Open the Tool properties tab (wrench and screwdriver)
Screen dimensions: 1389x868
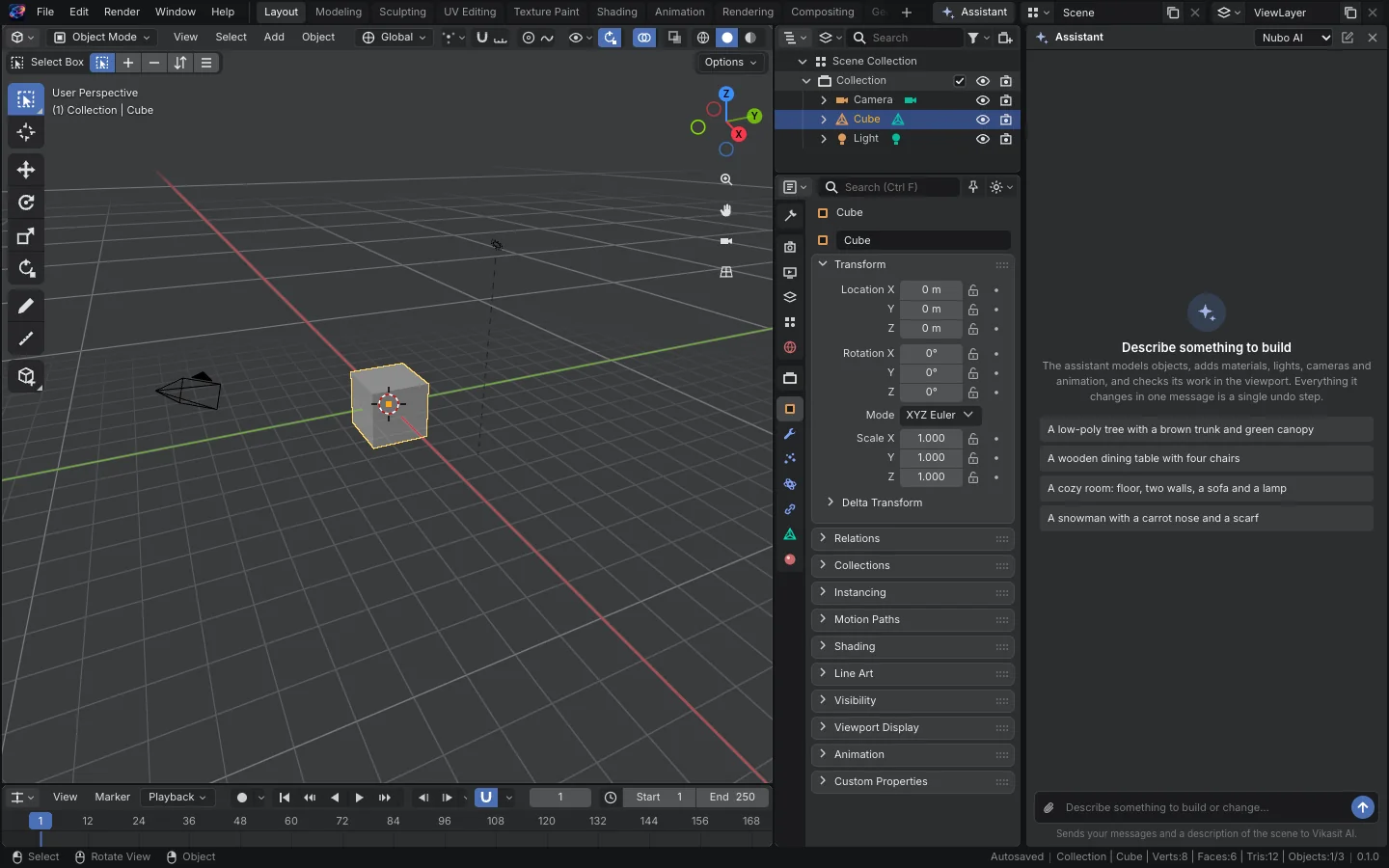790,216
